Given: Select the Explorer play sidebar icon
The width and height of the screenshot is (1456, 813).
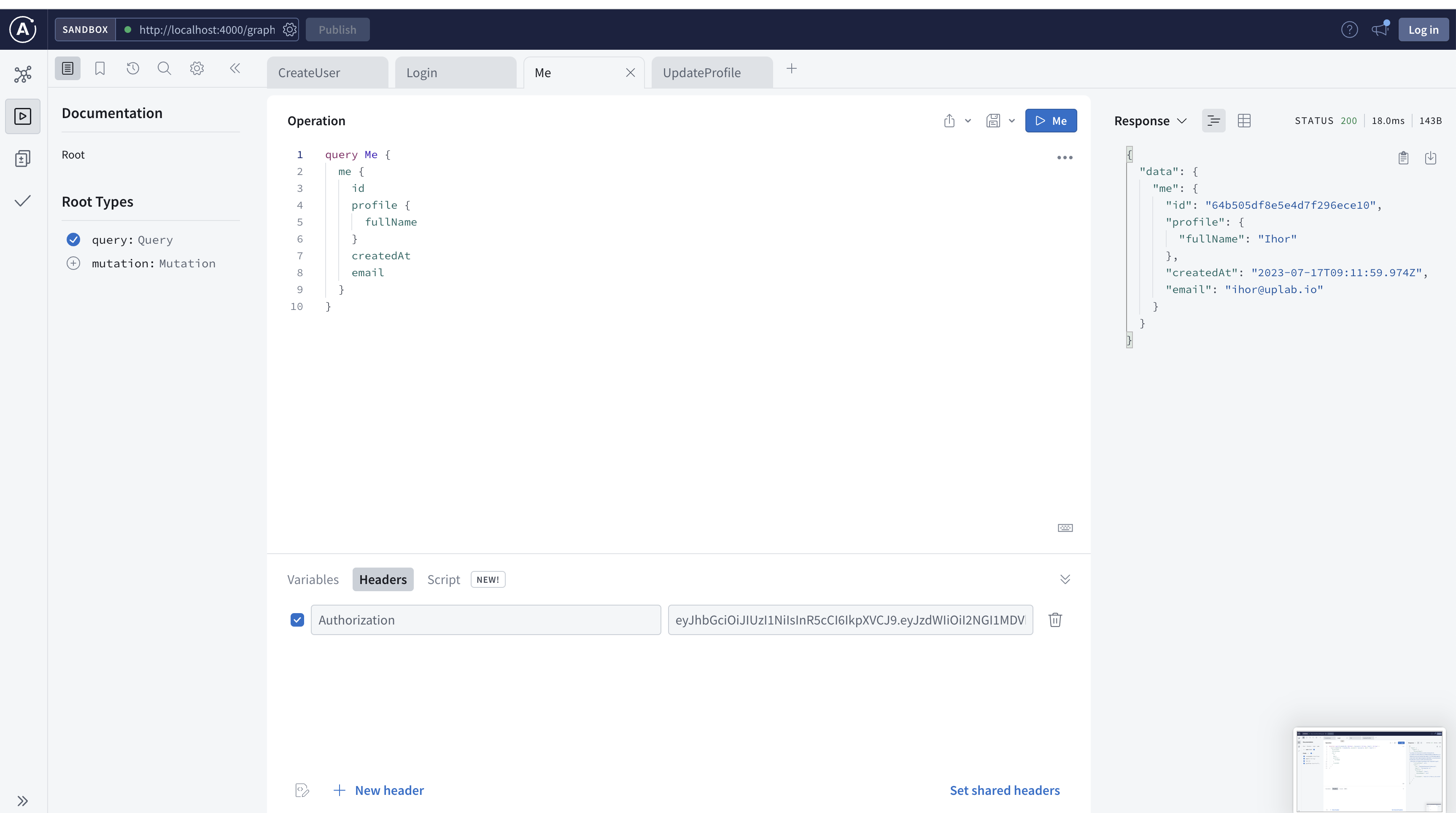Looking at the screenshot, I should (x=23, y=116).
